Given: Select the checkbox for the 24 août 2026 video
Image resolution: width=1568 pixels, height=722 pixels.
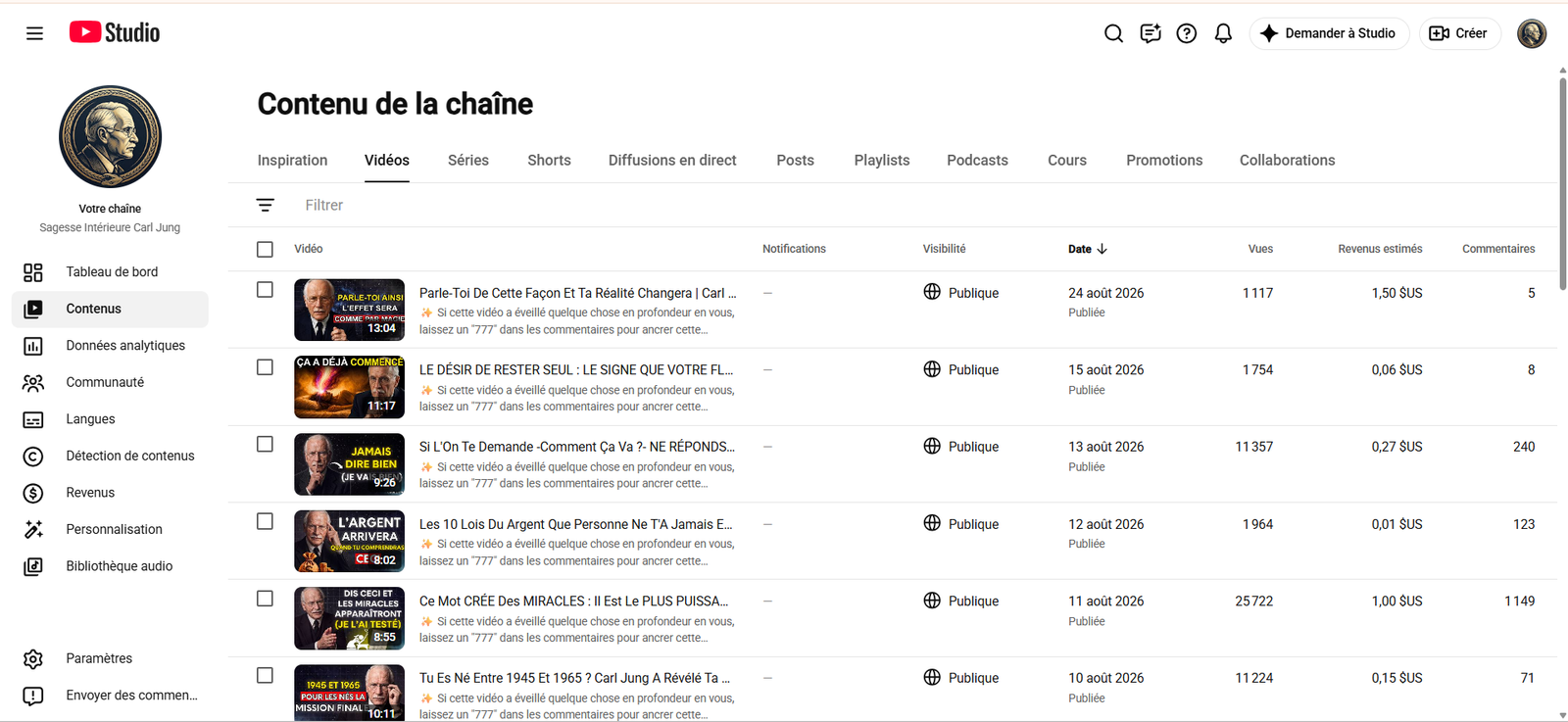Looking at the screenshot, I should point(265,290).
